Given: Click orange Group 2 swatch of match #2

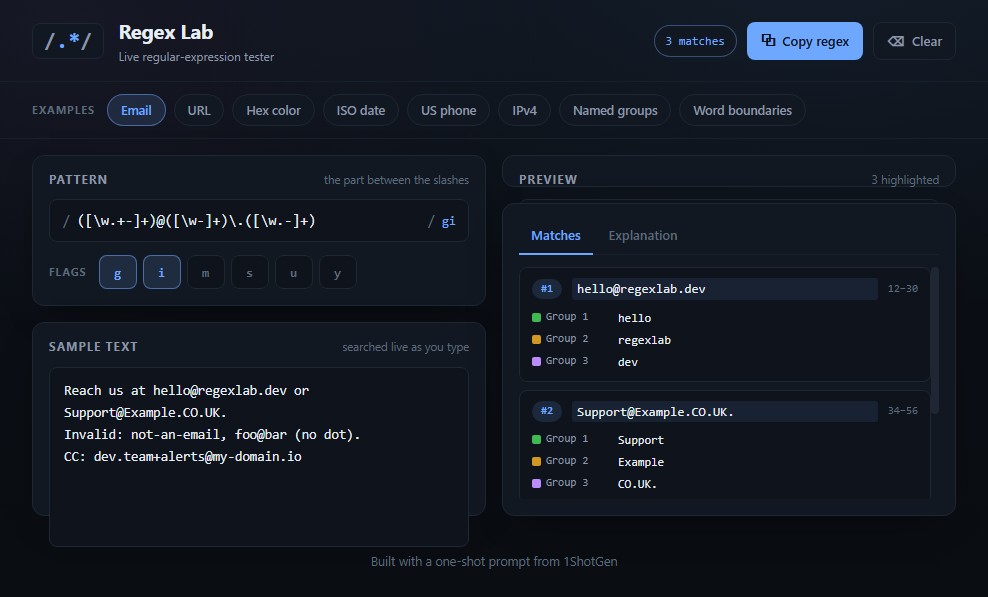Looking at the screenshot, I should click(537, 461).
